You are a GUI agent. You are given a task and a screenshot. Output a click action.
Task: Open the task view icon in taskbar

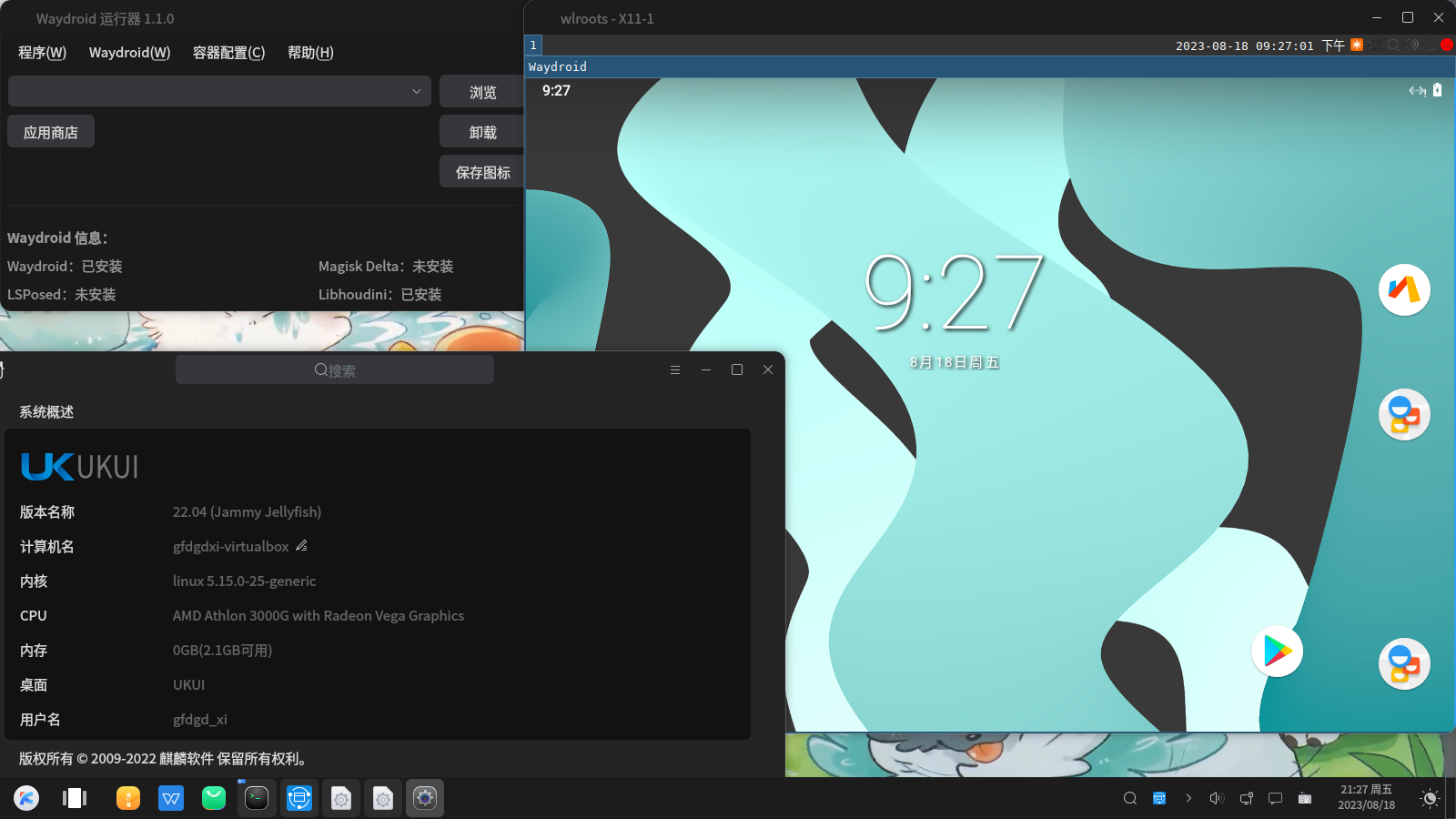click(75, 798)
